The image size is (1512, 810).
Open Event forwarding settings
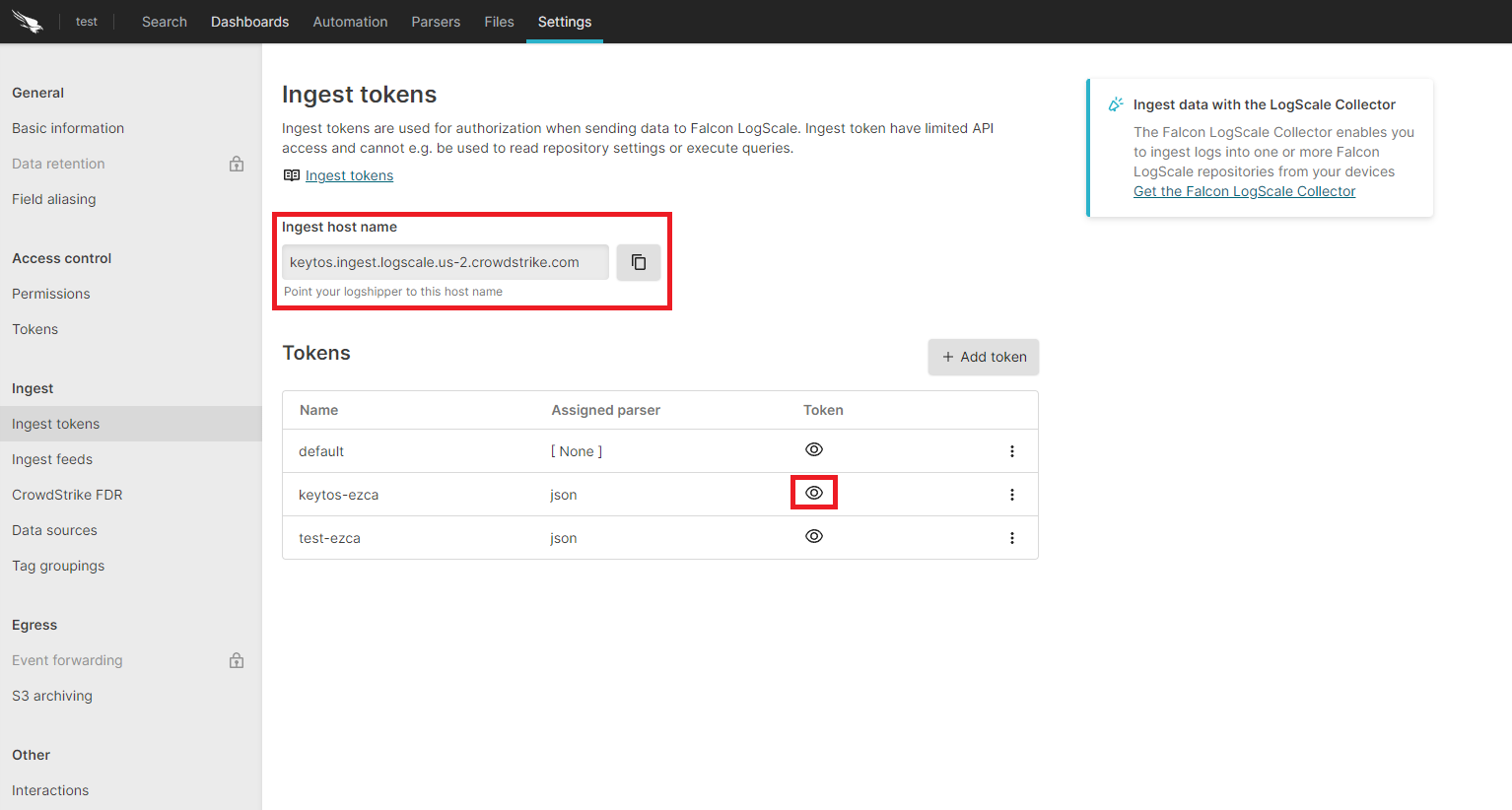(x=67, y=660)
